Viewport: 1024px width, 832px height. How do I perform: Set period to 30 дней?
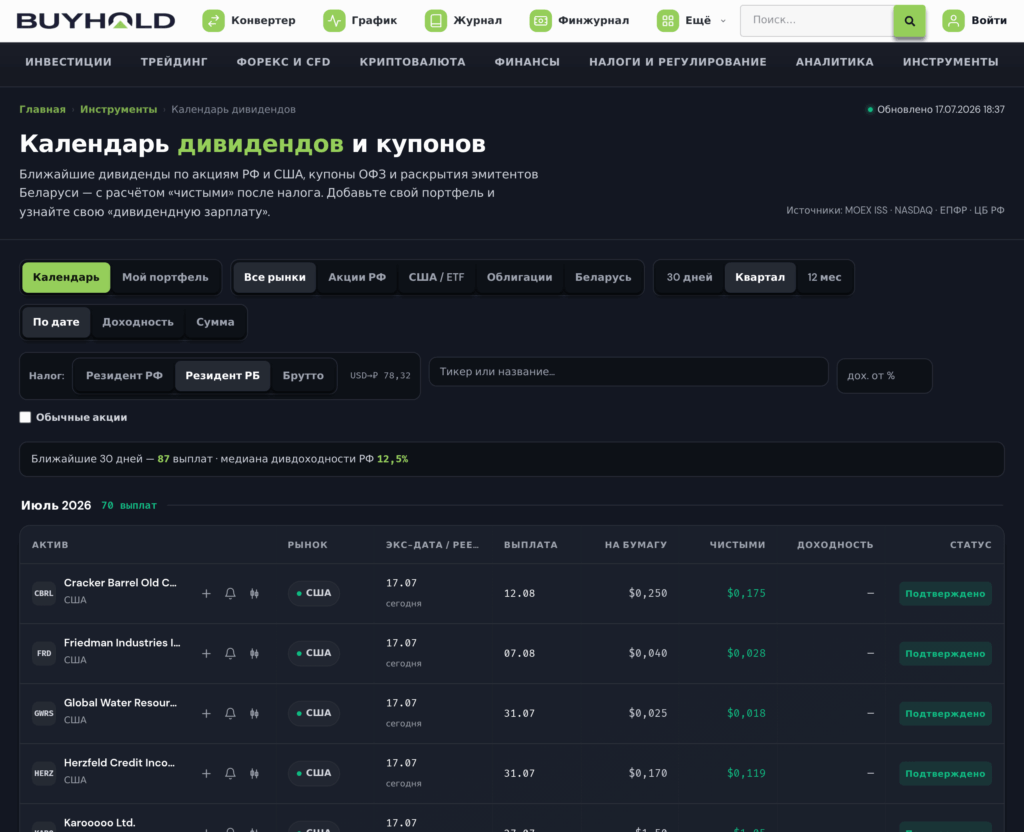pos(689,278)
